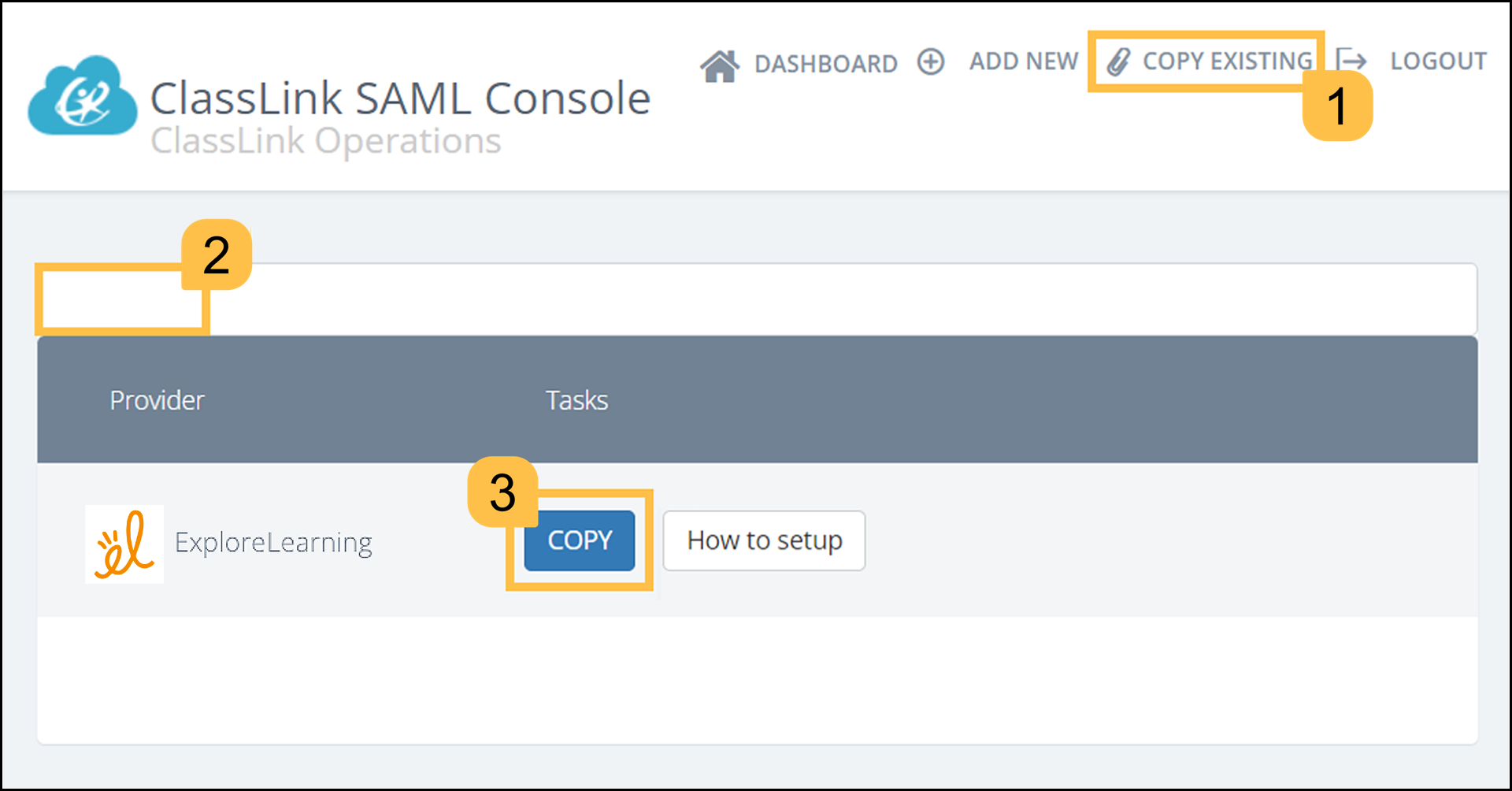Click the Logout arrow icon

tap(1351, 61)
